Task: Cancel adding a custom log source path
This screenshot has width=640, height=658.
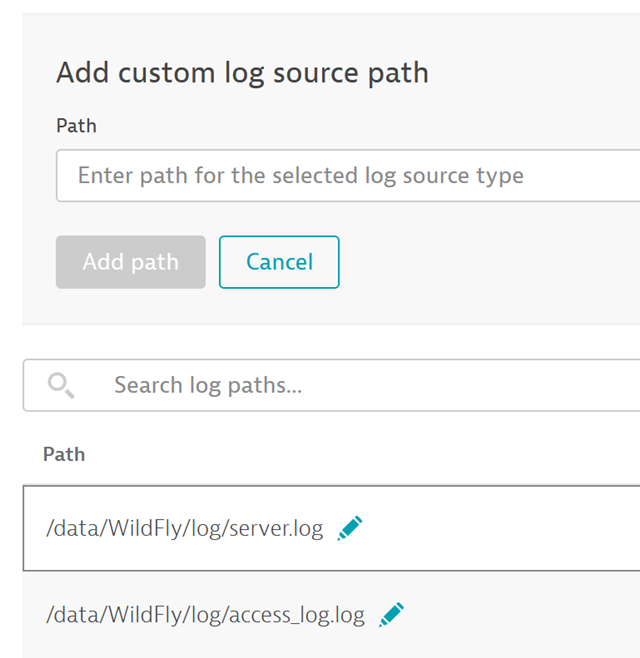Action: pyautogui.click(x=279, y=262)
